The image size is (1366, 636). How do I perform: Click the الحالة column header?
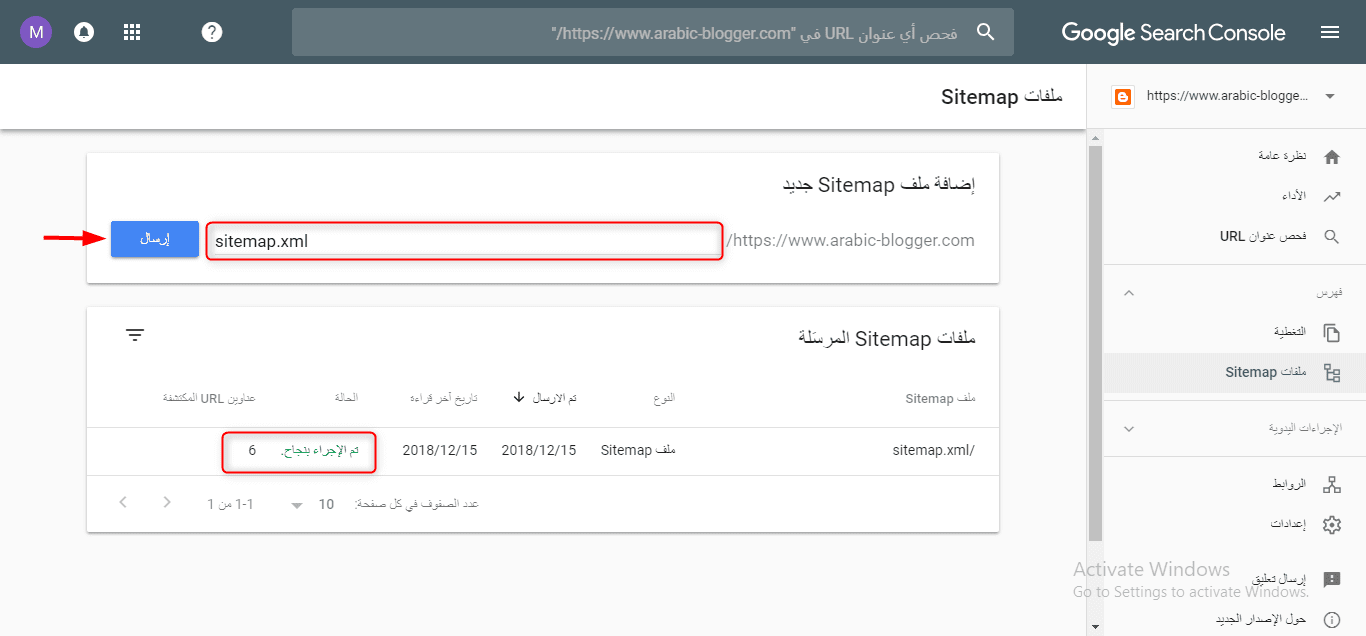click(347, 398)
